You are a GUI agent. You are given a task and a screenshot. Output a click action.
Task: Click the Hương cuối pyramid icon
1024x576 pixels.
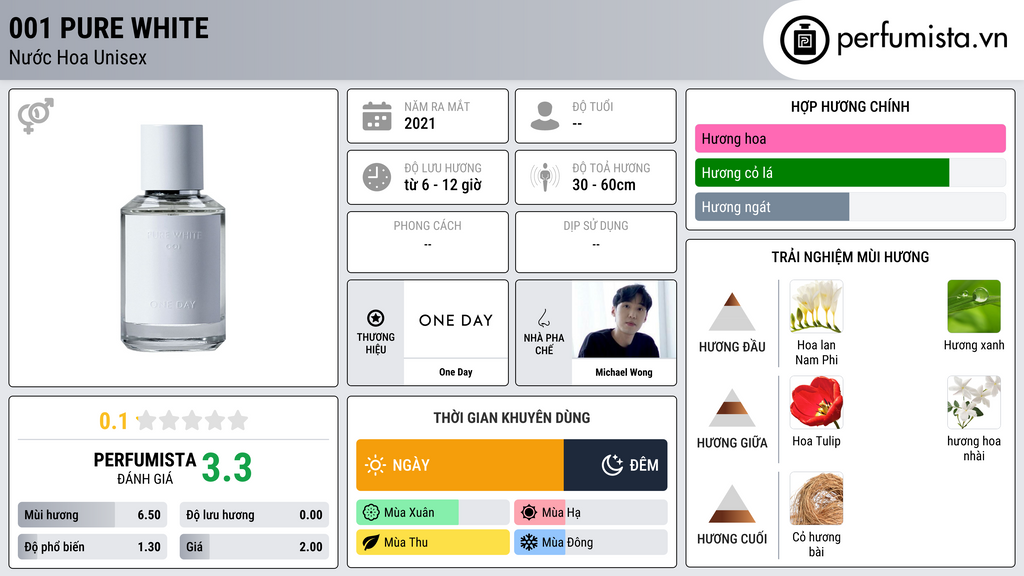point(732,504)
